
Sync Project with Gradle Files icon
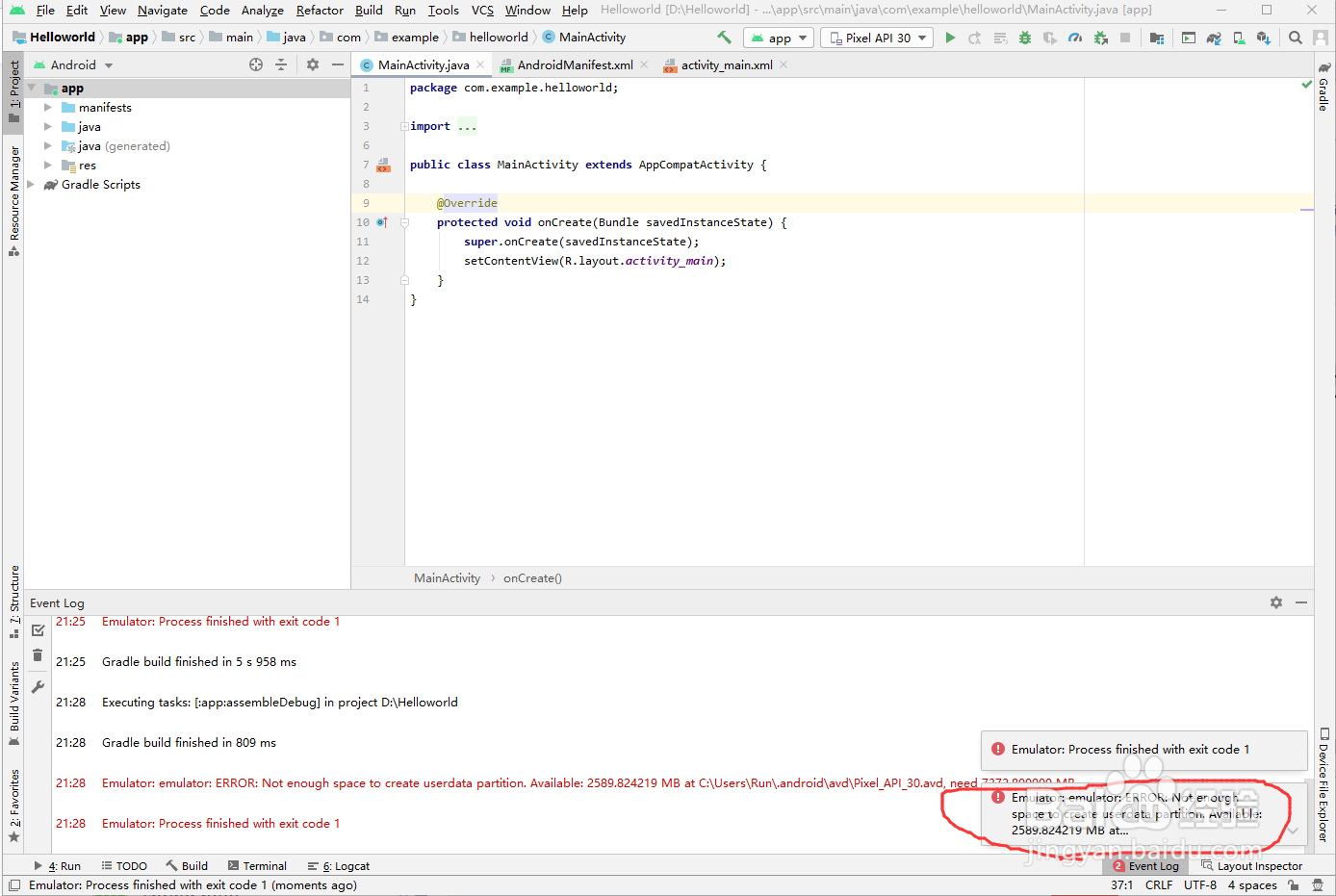[x=1214, y=38]
